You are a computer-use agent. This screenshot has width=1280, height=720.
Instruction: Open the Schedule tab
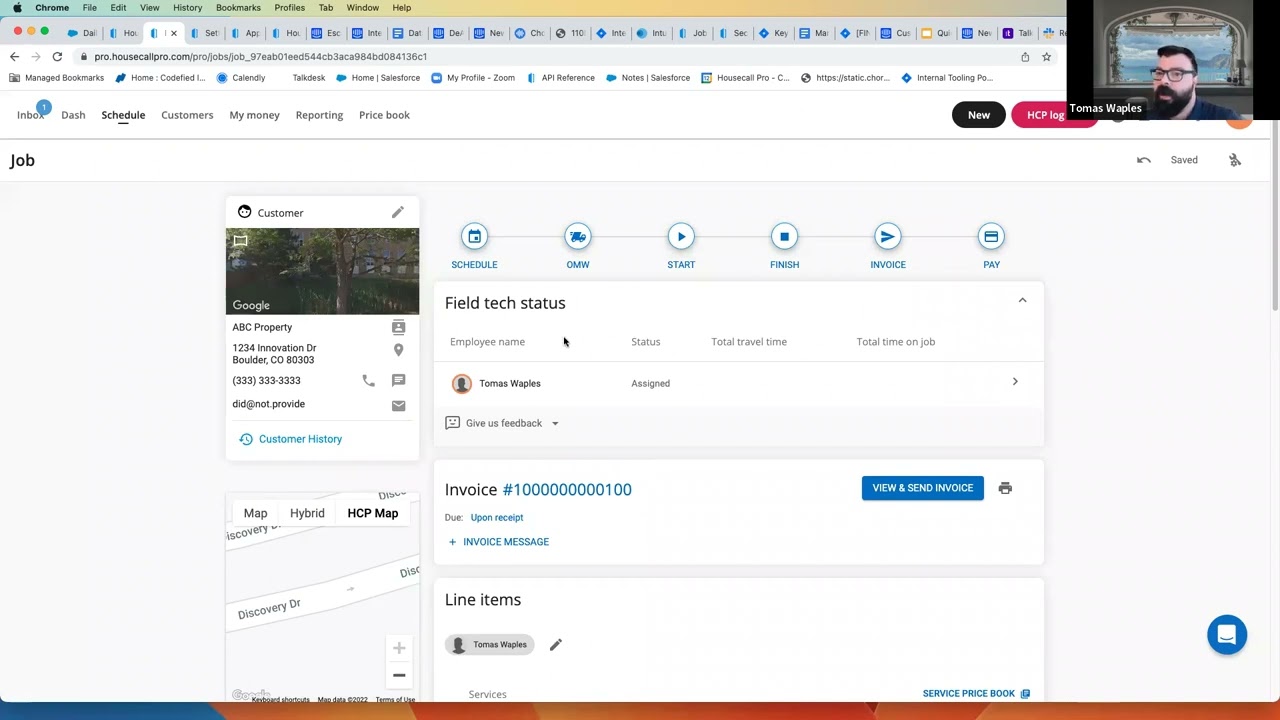click(x=123, y=115)
